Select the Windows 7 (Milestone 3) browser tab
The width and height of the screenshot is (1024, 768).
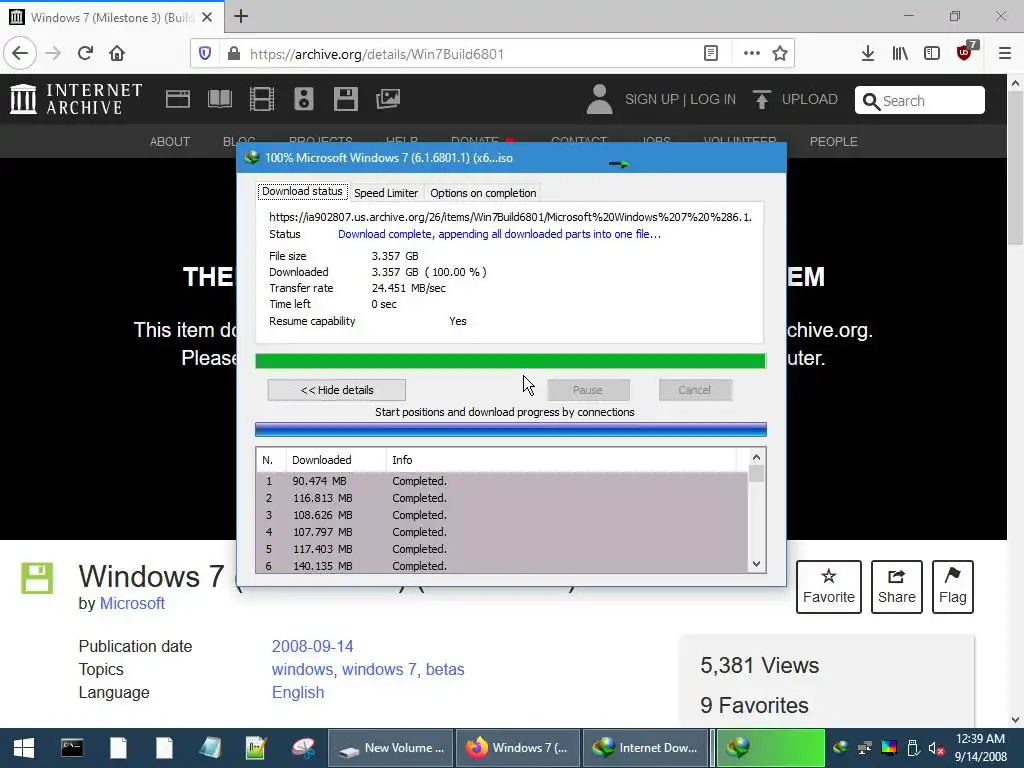click(x=112, y=17)
